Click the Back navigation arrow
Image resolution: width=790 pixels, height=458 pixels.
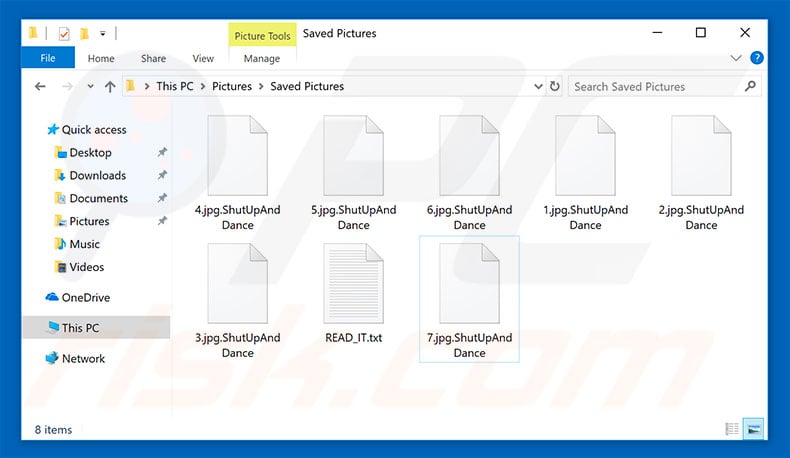click(40, 87)
